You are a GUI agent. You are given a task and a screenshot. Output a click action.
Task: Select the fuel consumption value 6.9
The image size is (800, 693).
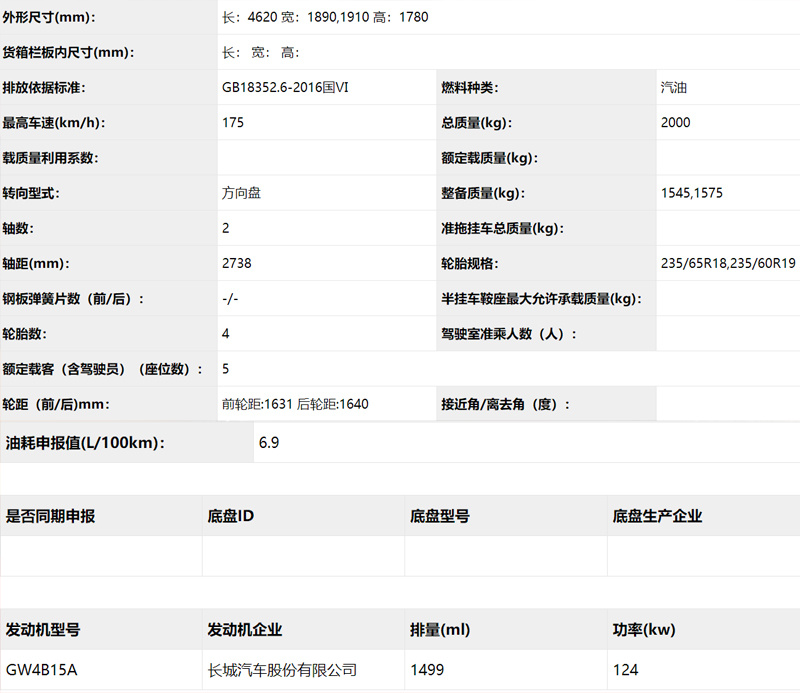click(x=269, y=442)
